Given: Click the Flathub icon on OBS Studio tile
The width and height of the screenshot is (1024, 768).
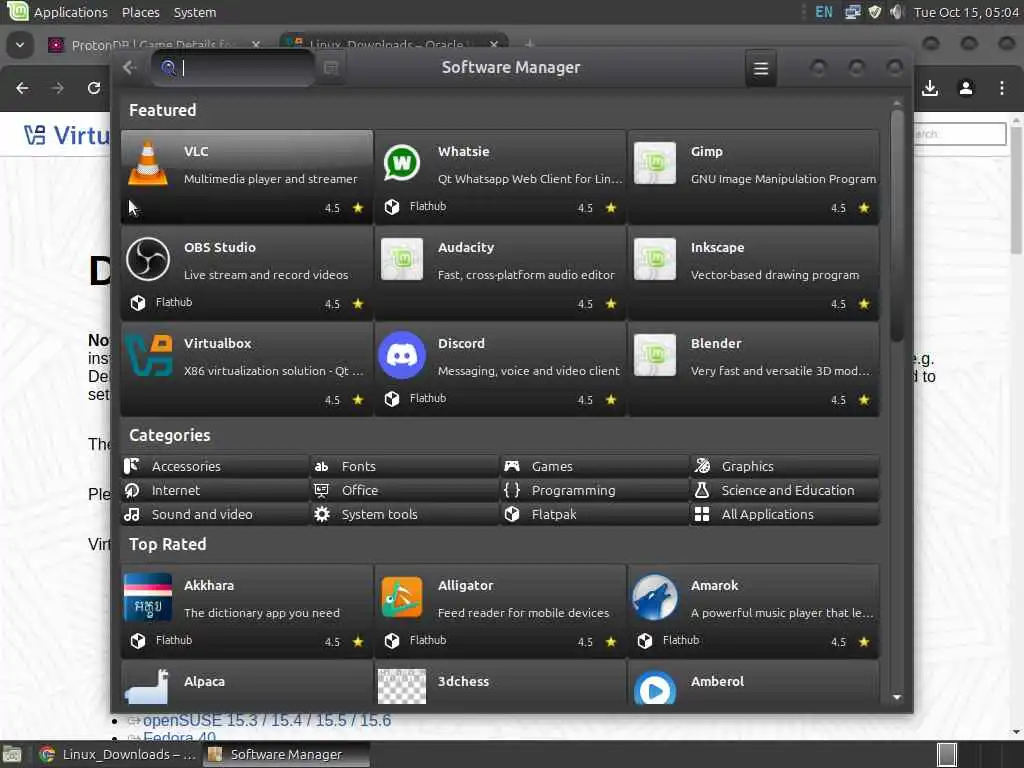Looking at the screenshot, I should tap(138, 303).
